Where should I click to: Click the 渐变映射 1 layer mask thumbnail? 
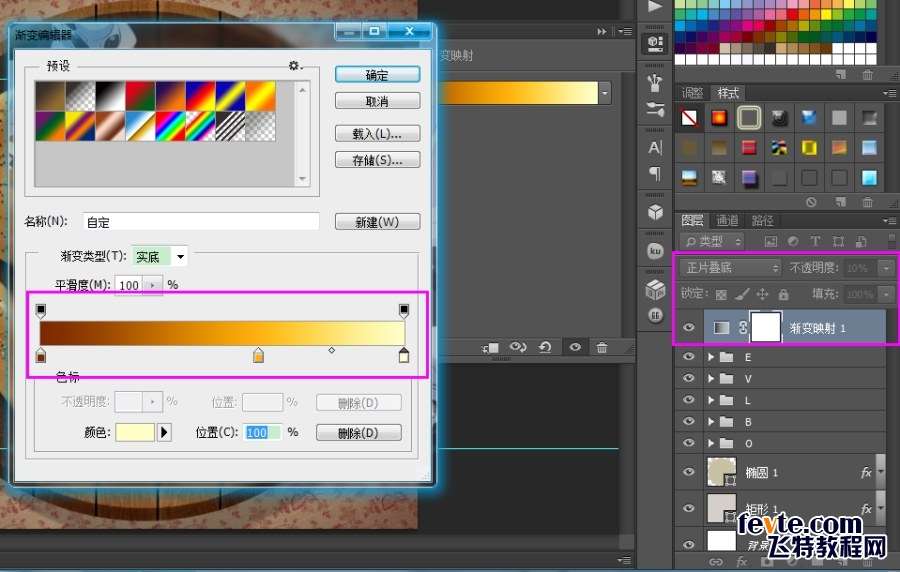766,328
